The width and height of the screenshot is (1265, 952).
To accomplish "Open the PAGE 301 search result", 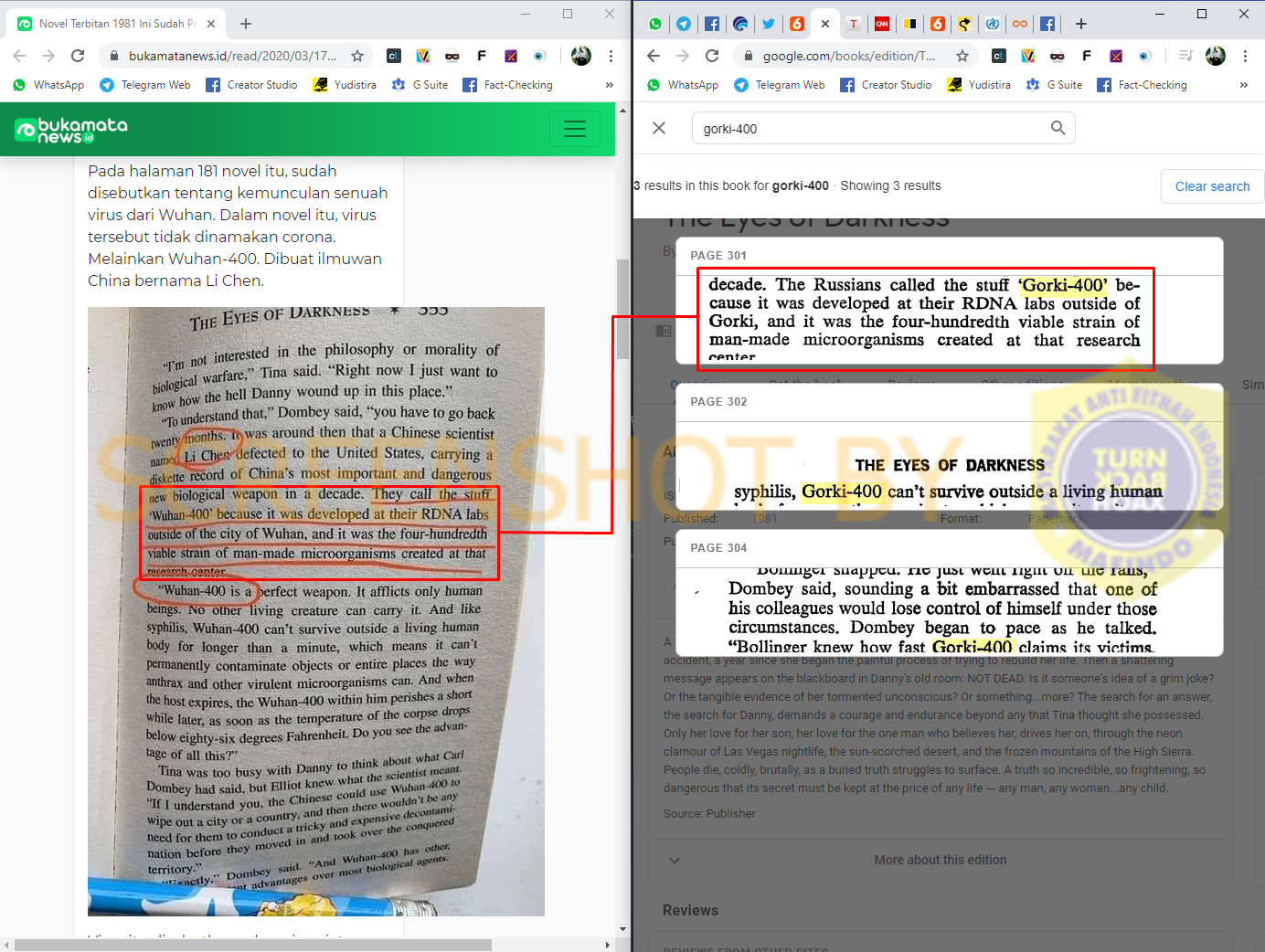I will (x=949, y=301).
